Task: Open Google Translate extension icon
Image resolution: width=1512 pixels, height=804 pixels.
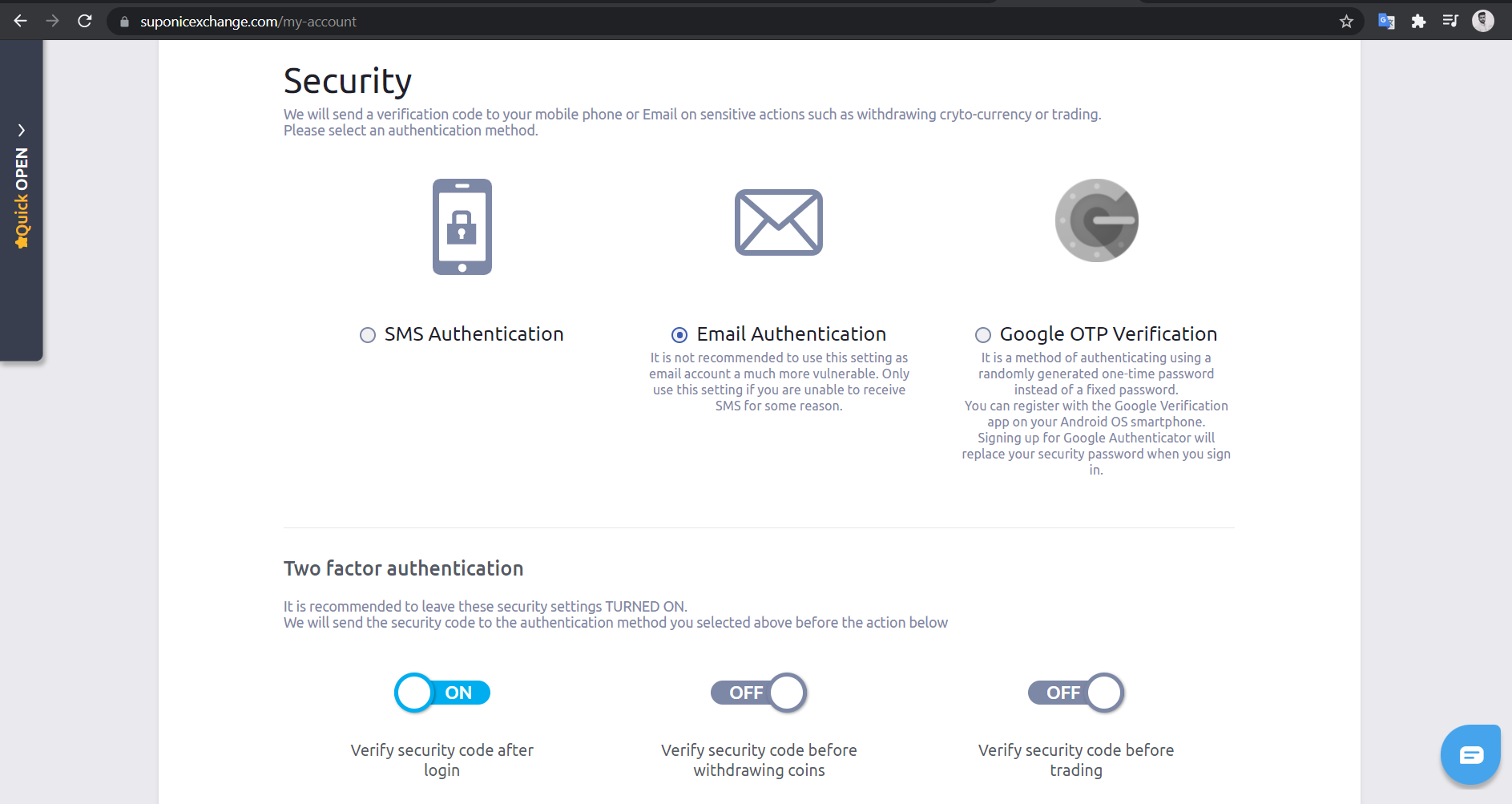Action: coord(1386,22)
